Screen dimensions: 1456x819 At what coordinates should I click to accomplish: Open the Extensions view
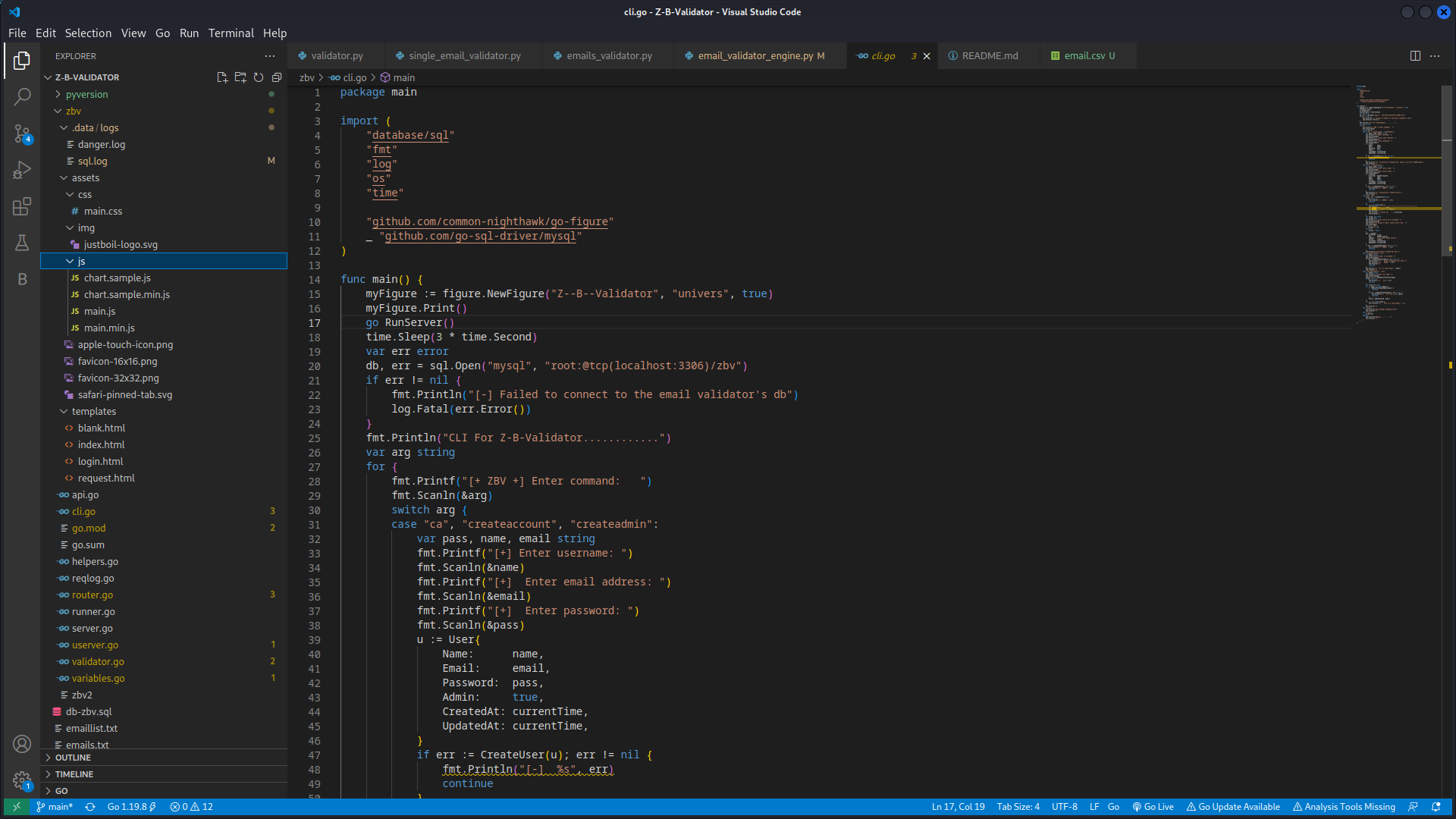pos(22,206)
